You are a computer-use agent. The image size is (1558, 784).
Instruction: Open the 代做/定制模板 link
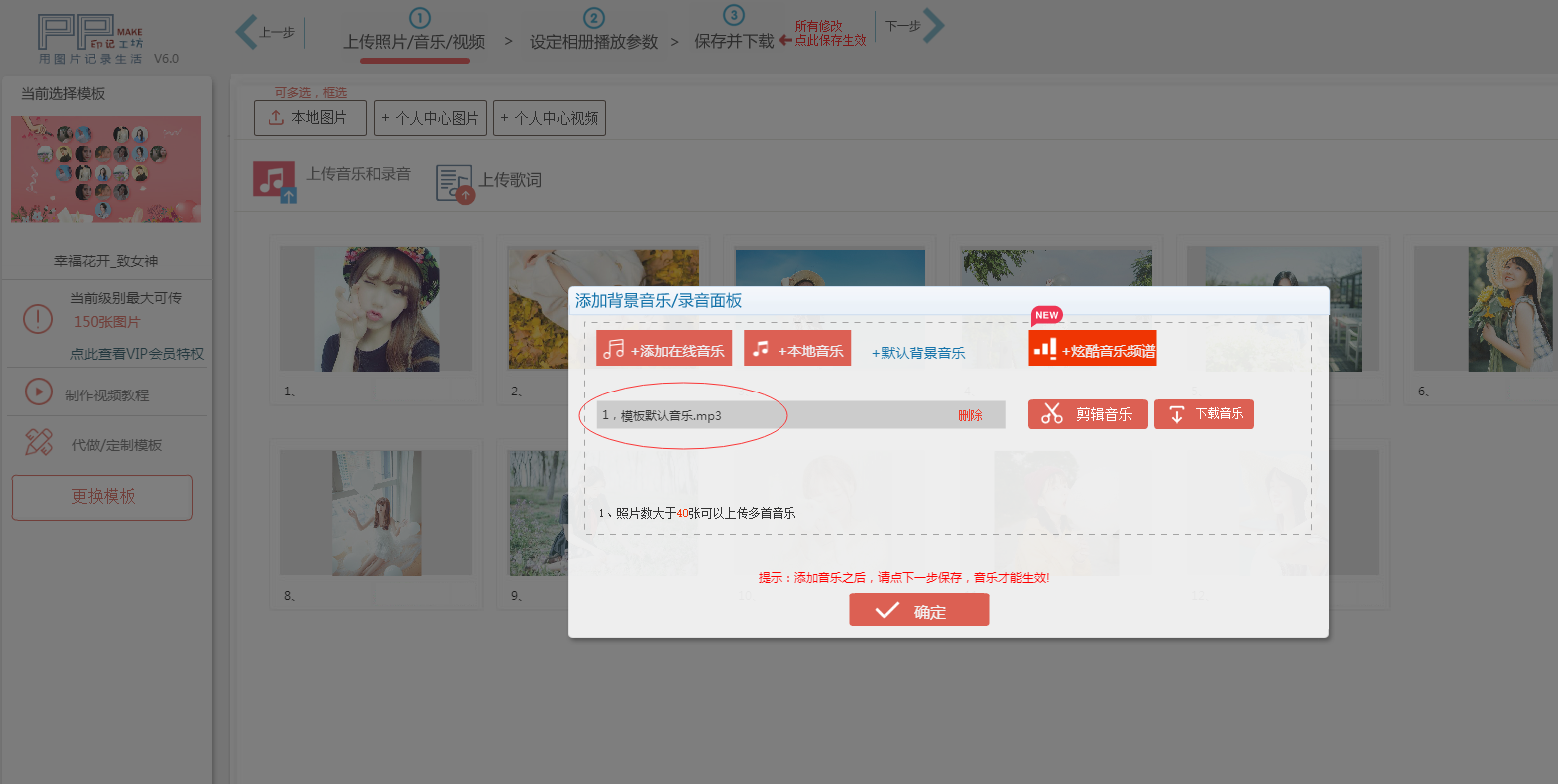click(117, 445)
